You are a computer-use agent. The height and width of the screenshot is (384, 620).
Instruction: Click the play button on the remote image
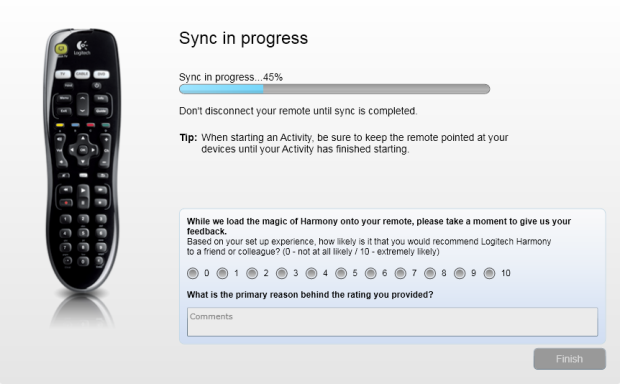tap(83, 191)
